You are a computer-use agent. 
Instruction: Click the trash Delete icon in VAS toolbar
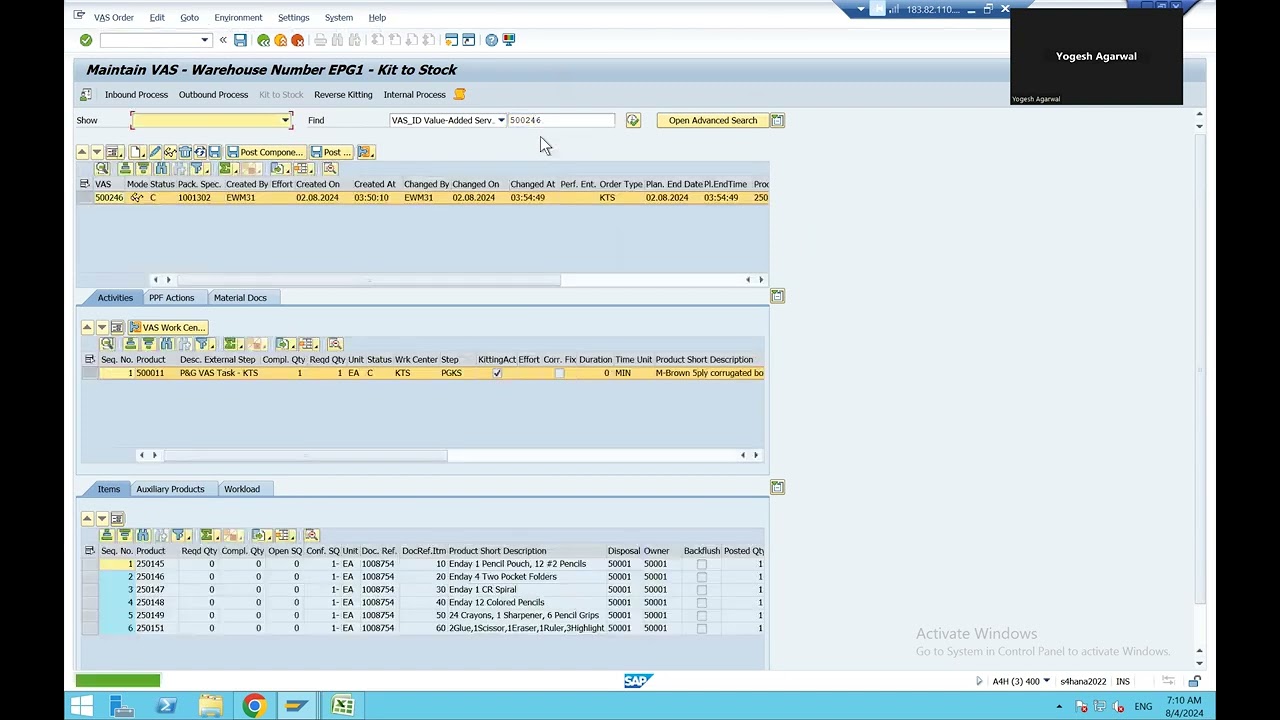point(185,152)
